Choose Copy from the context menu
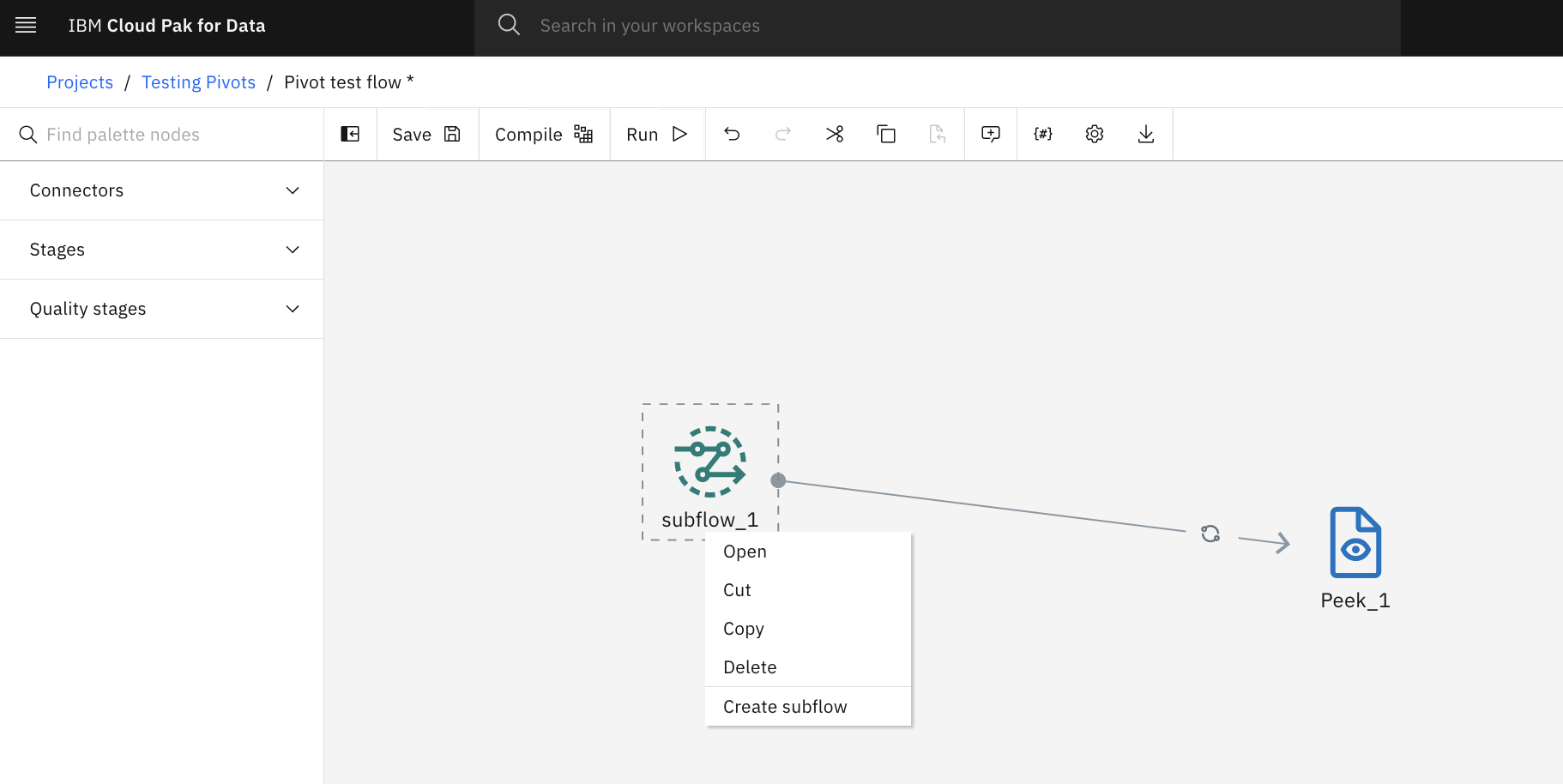The image size is (1563, 784). coord(808,629)
